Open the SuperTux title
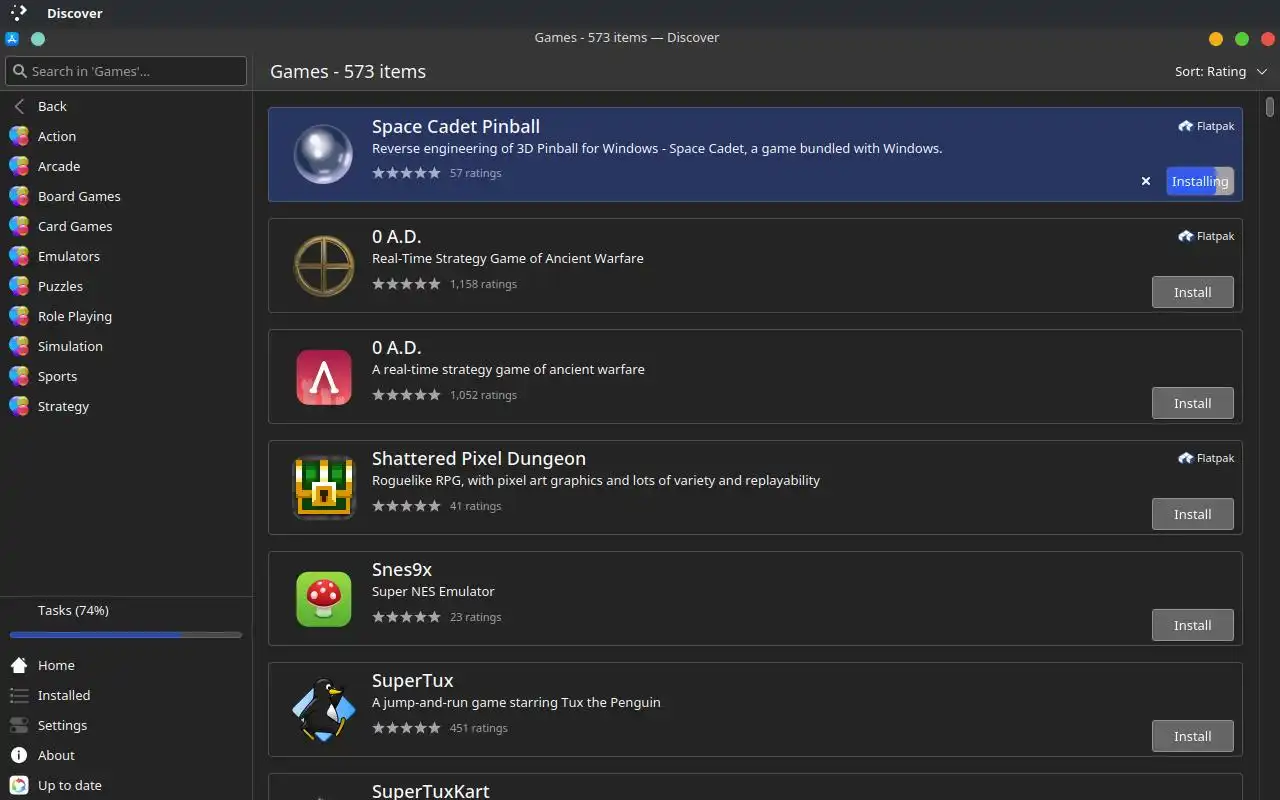This screenshot has width=1280, height=800. (x=412, y=680)
